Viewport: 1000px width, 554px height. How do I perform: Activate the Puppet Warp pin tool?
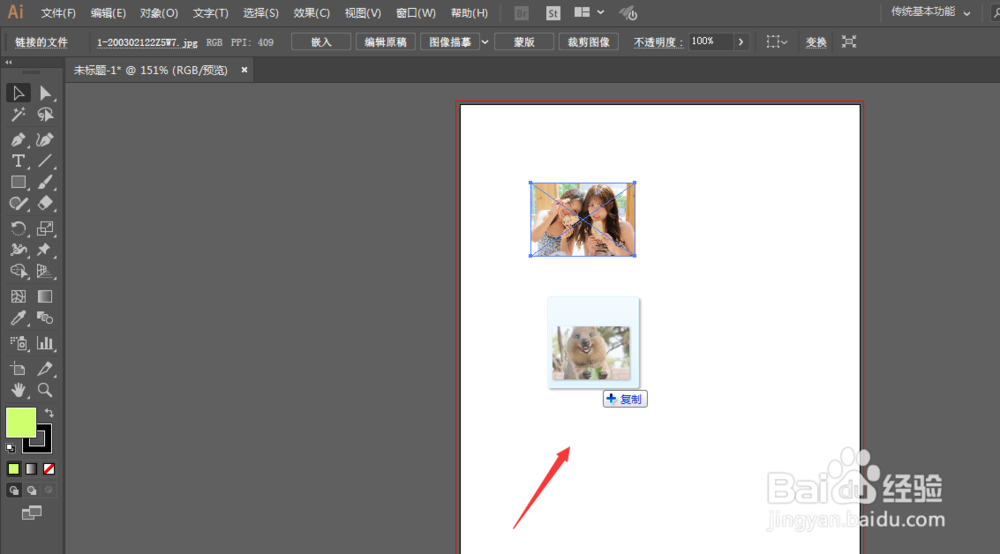tap(45, 250)
